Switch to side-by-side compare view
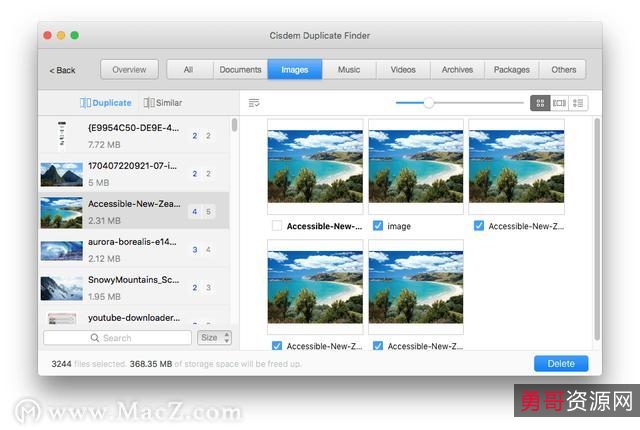The image size is (640, 430). (x=559, y=103)
